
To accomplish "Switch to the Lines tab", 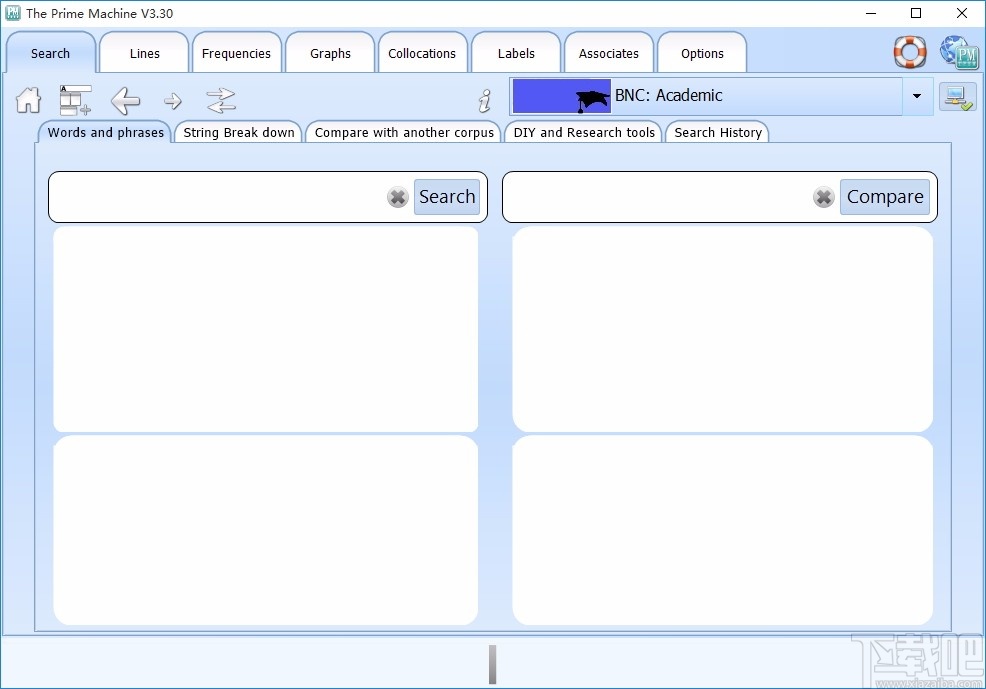I will click(145, 53).
